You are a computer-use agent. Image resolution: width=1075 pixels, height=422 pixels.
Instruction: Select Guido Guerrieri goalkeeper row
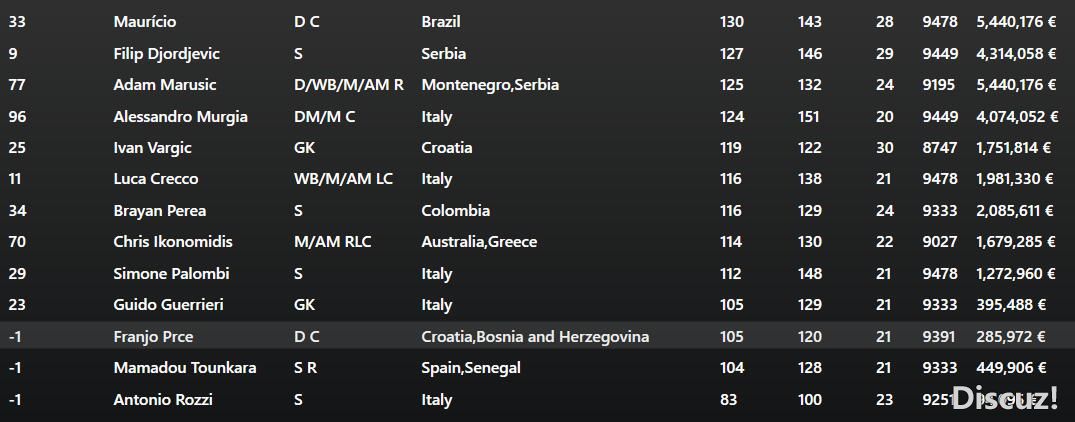538,305
